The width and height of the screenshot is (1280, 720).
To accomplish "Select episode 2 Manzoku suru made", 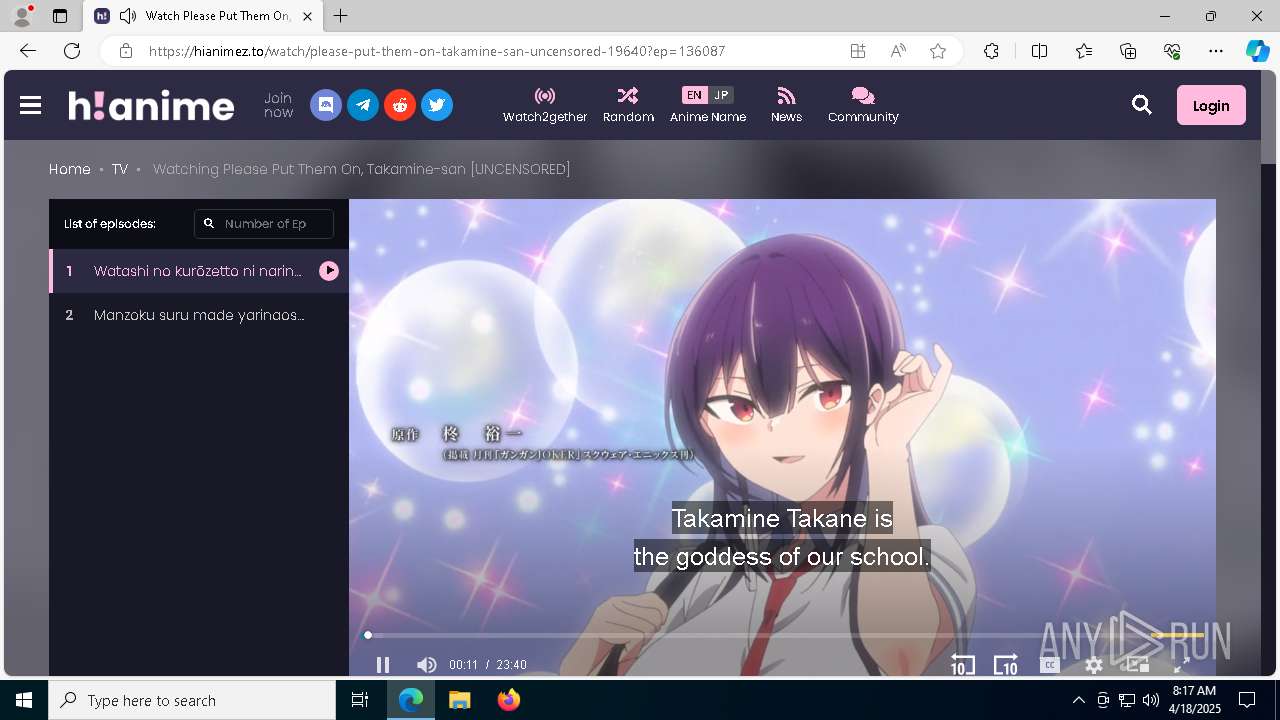I will pyautogui.click(x=199, y=315).
